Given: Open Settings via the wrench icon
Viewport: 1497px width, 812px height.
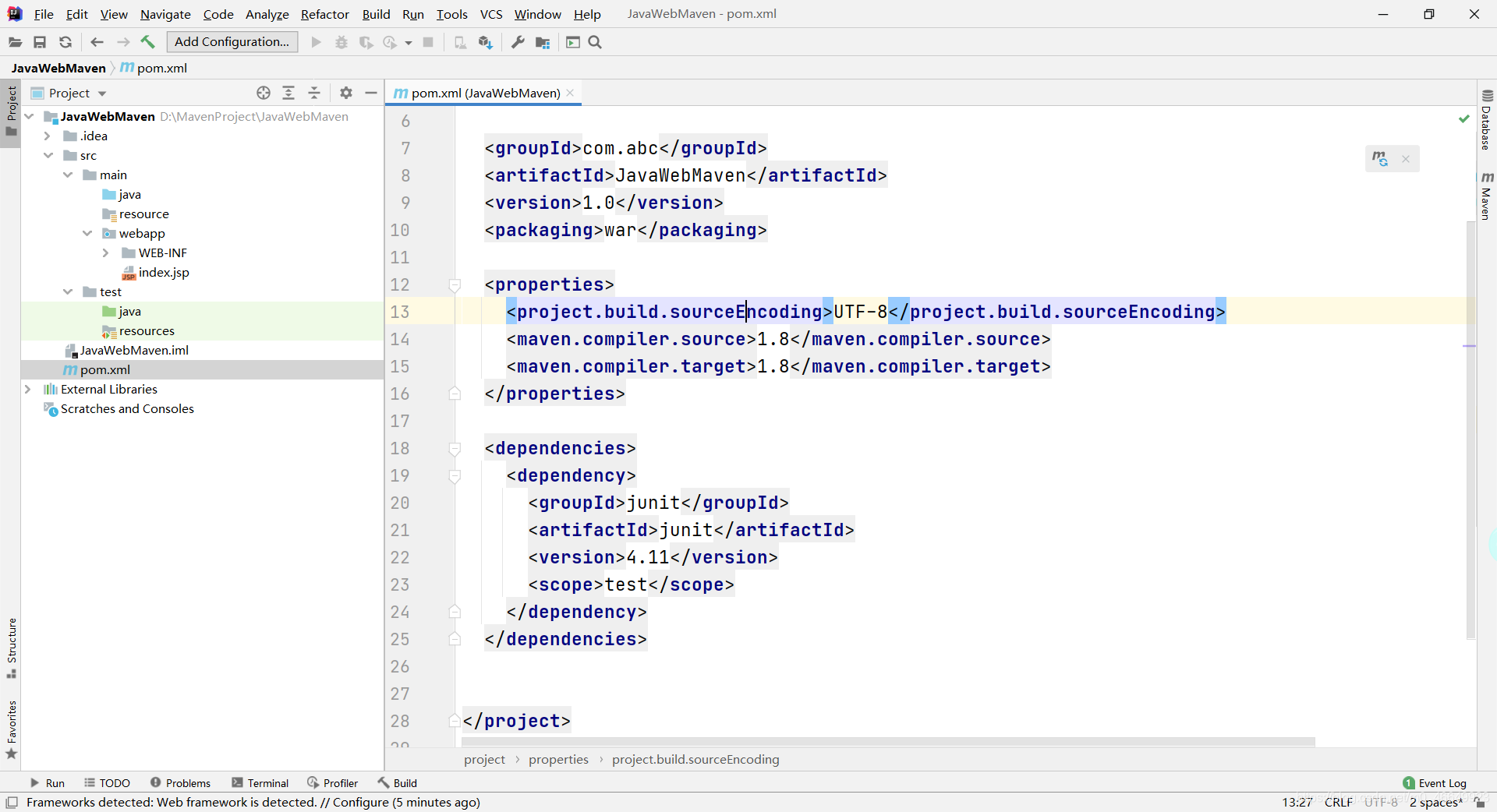Looking at the screenshot, I should [x=518, y=42].
